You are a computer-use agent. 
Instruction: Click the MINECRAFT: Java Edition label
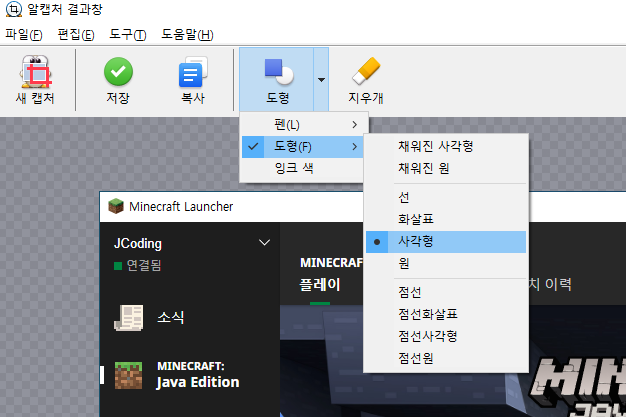click(198, 375)
